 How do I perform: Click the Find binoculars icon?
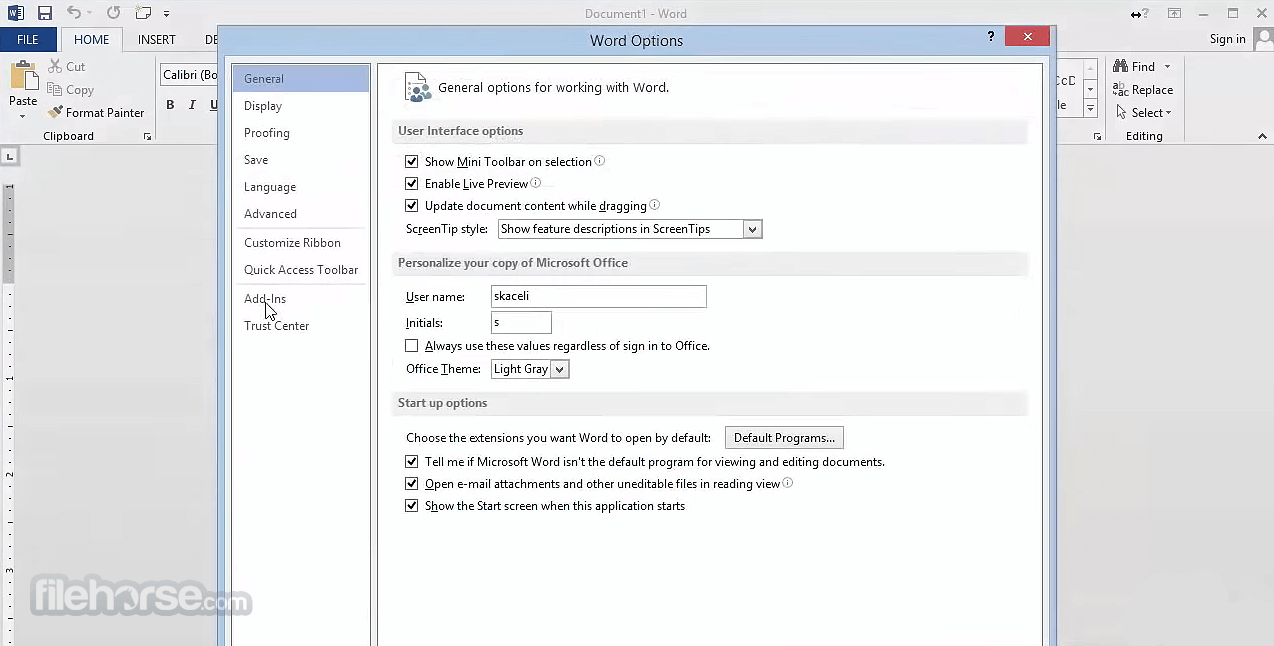[1121, 66]
